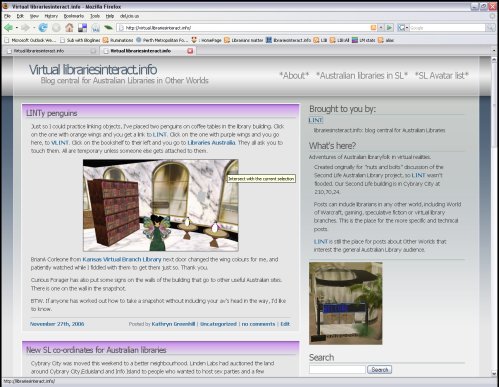This screenshot has height=387, width=499.
Task: Click the vertical scrollbar up arrow
Action: point(494,60)
